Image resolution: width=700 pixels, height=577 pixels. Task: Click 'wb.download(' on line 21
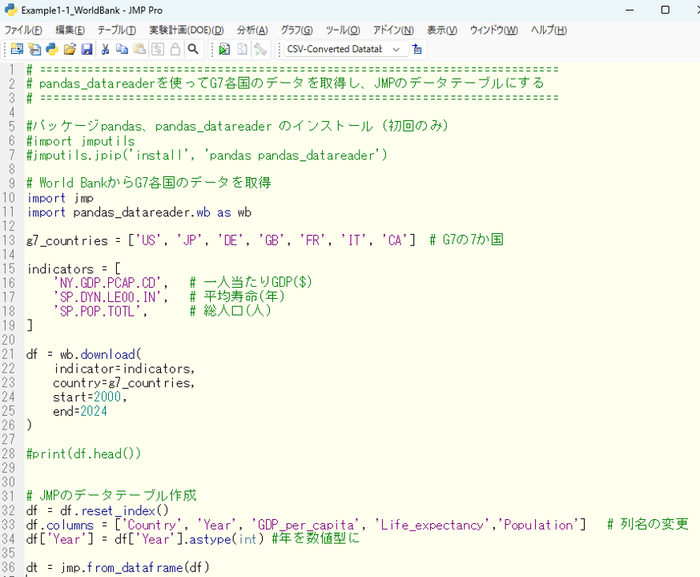pos(100,354)
